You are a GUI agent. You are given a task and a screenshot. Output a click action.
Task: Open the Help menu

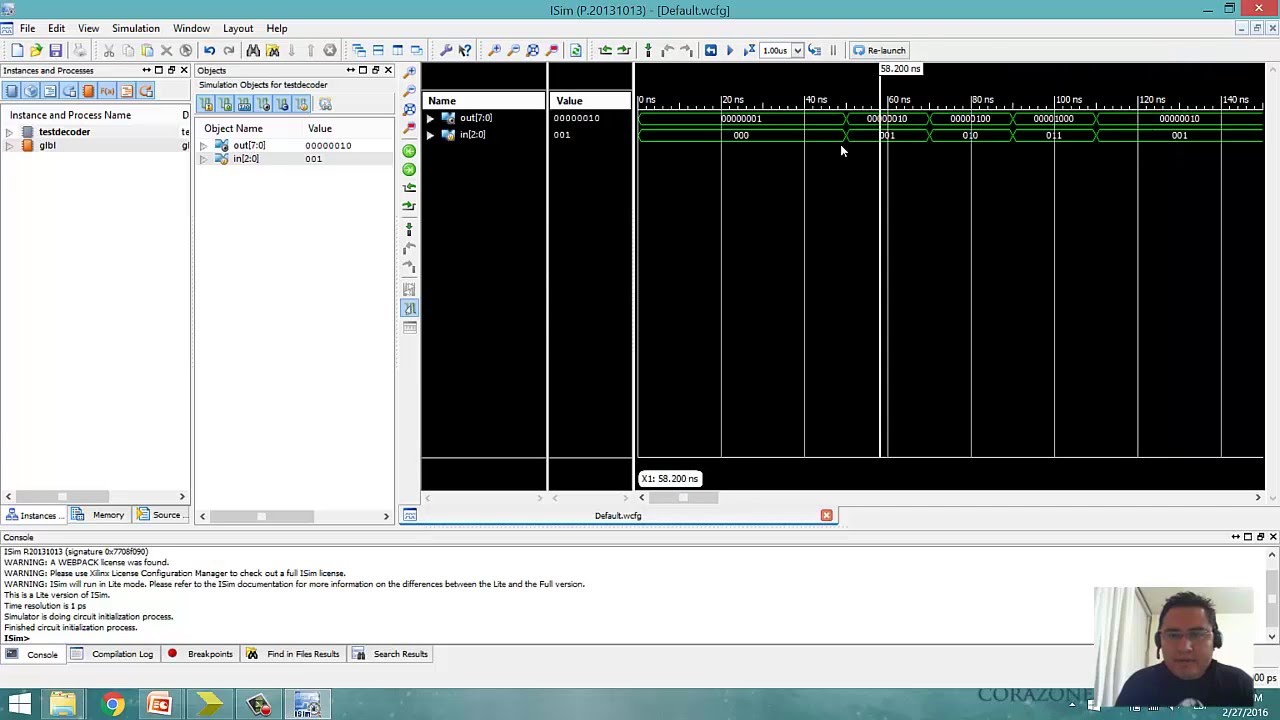point(276,28)
